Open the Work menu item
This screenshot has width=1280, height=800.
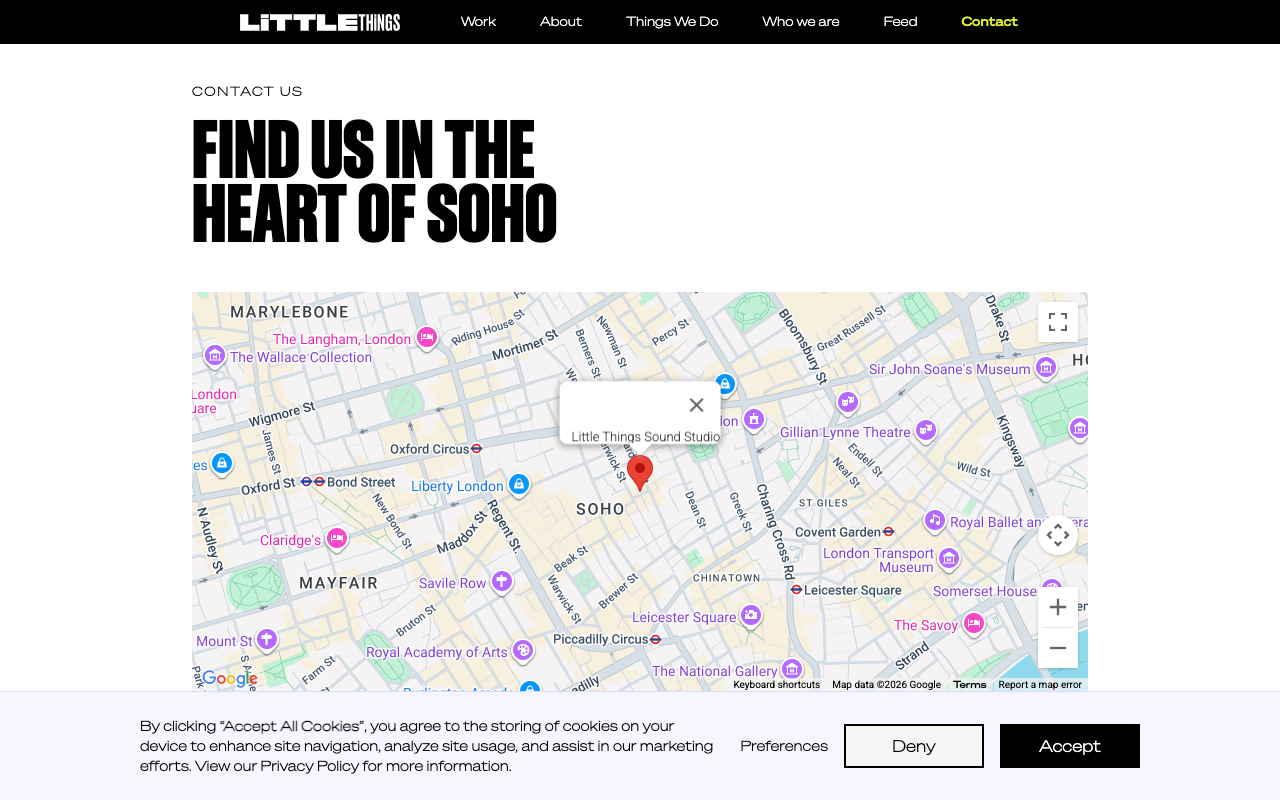478,22
